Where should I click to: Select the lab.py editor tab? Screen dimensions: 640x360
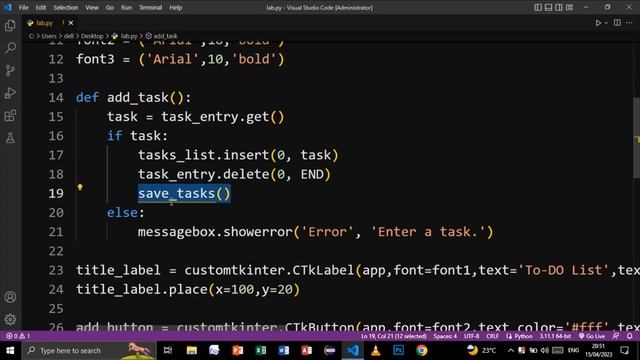point(45,23)
